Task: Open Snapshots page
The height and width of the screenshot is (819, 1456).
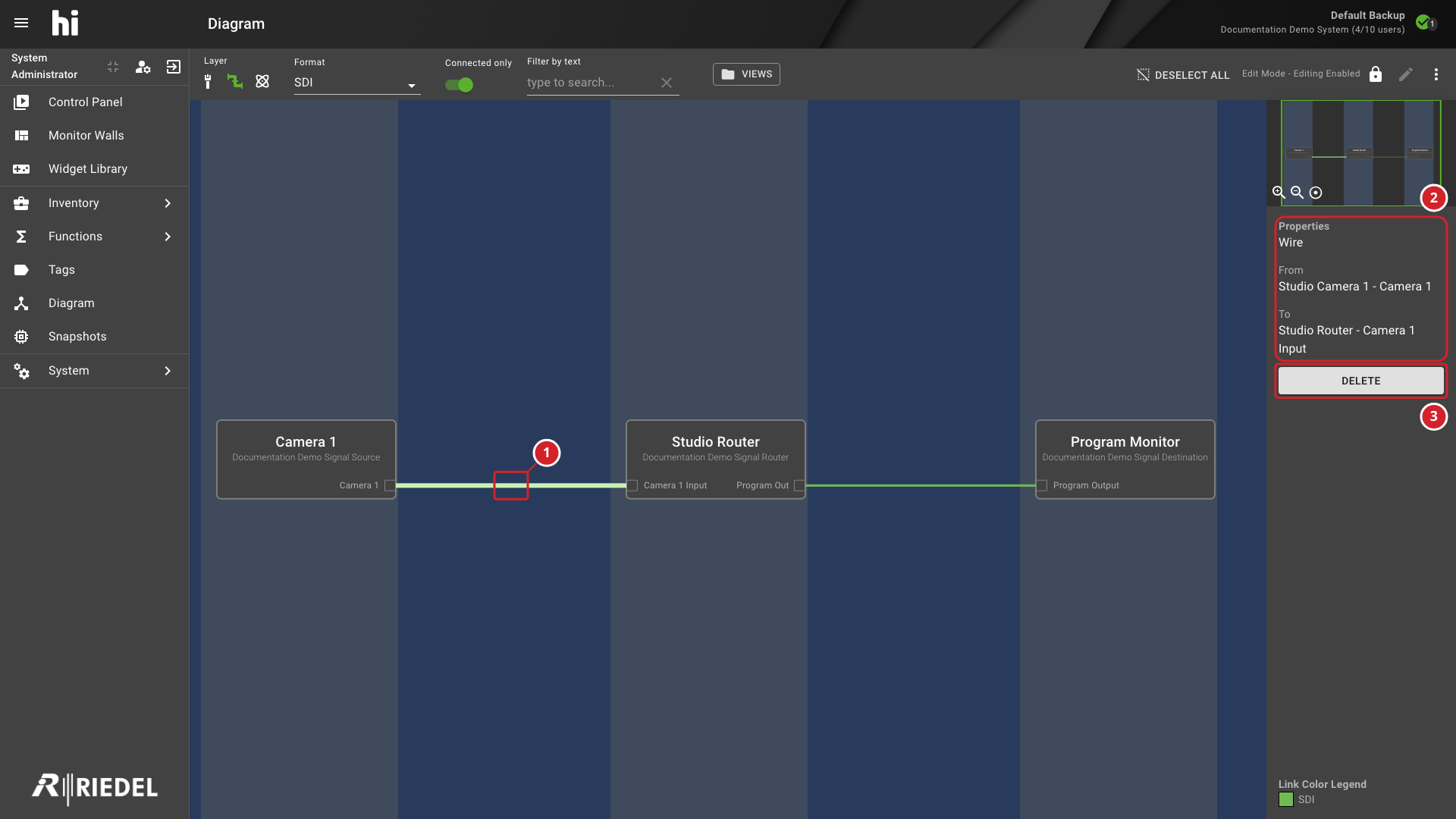Action: coord(95,337)
